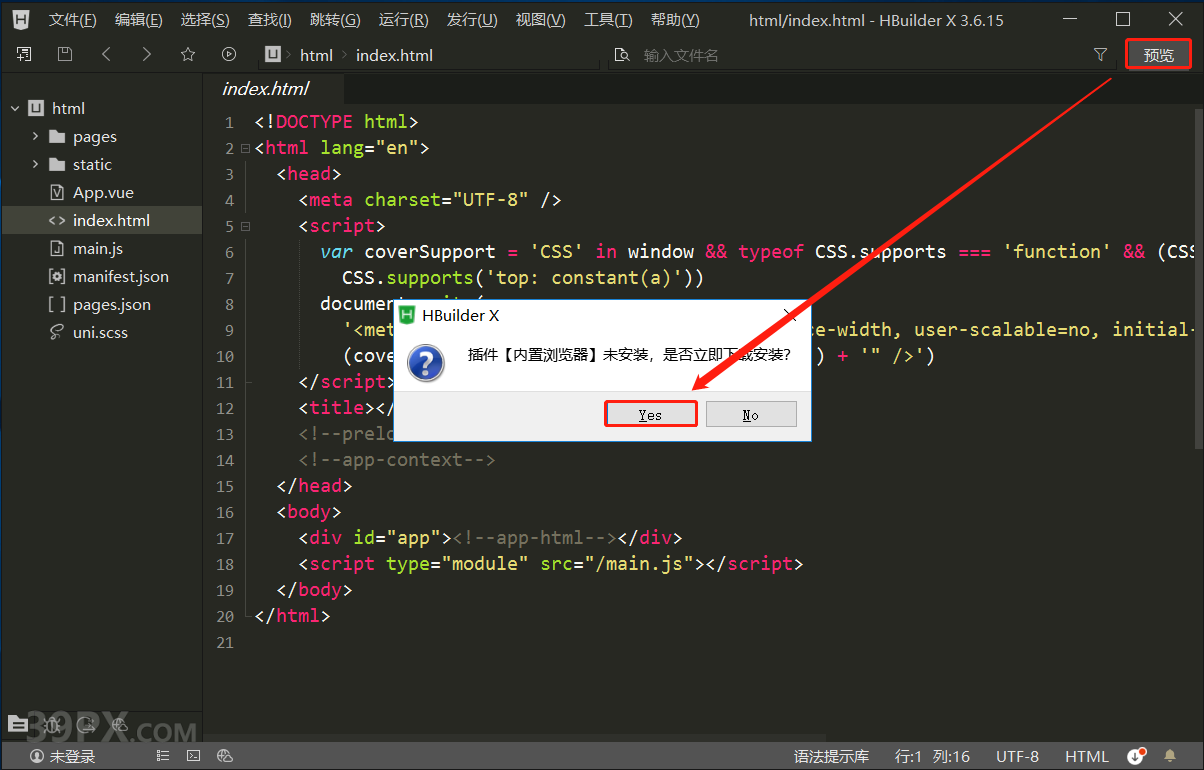Click the file search magnifier icon
1204x770 pixels.
(622, 55)
